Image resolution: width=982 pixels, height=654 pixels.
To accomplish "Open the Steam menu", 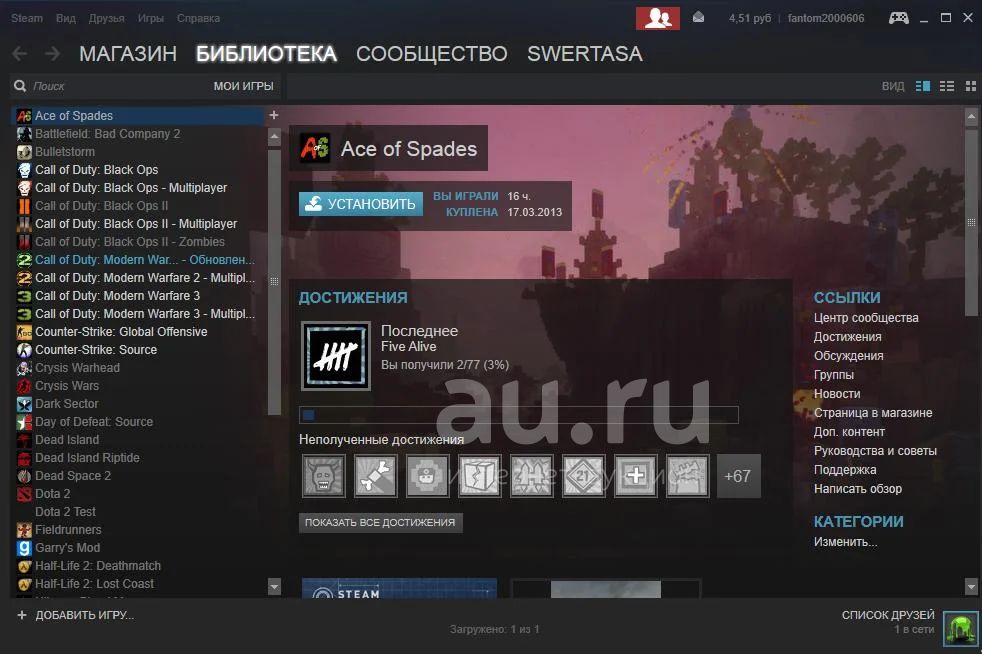I will (x=27, y=18).
